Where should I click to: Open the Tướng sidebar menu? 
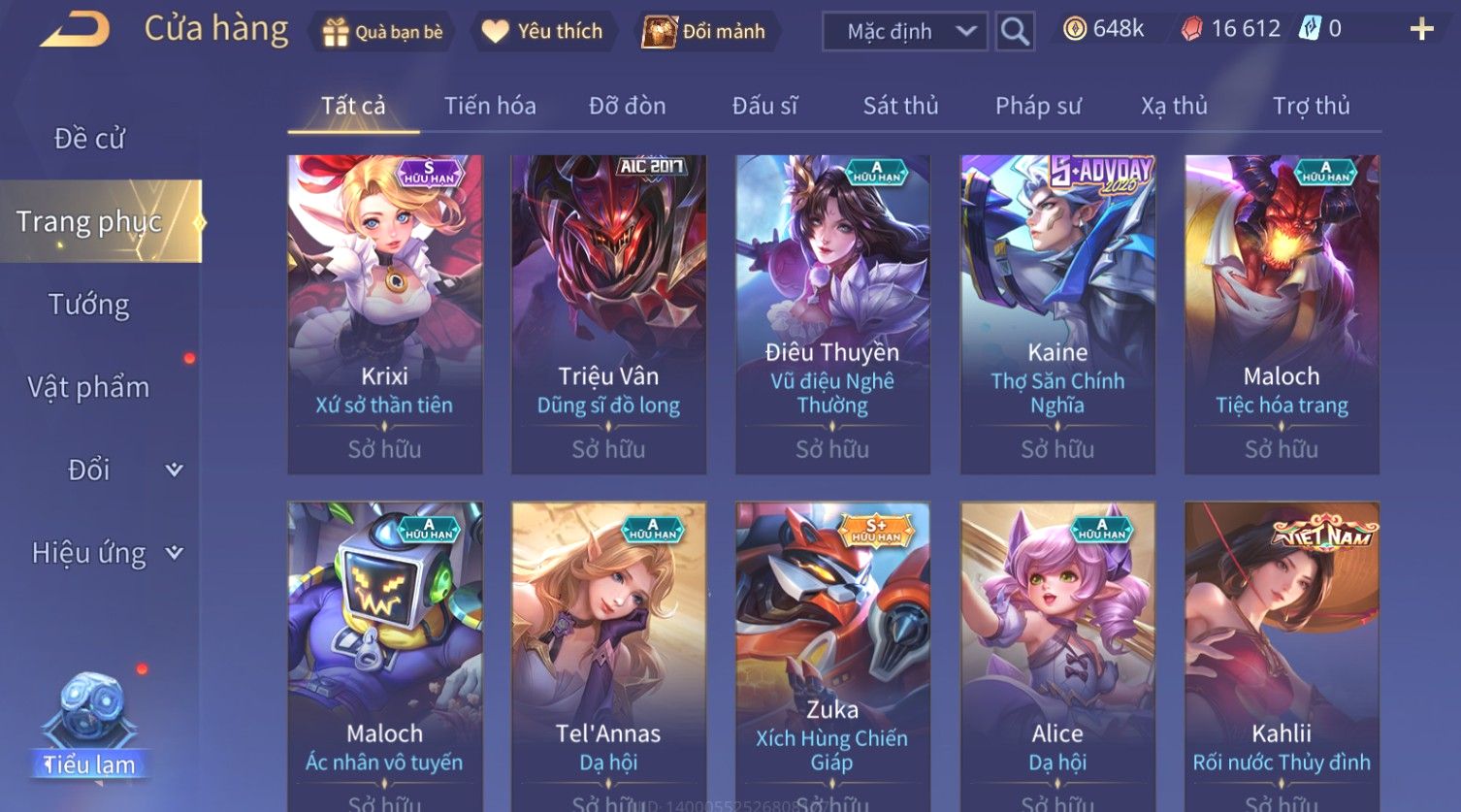(89, 305)
